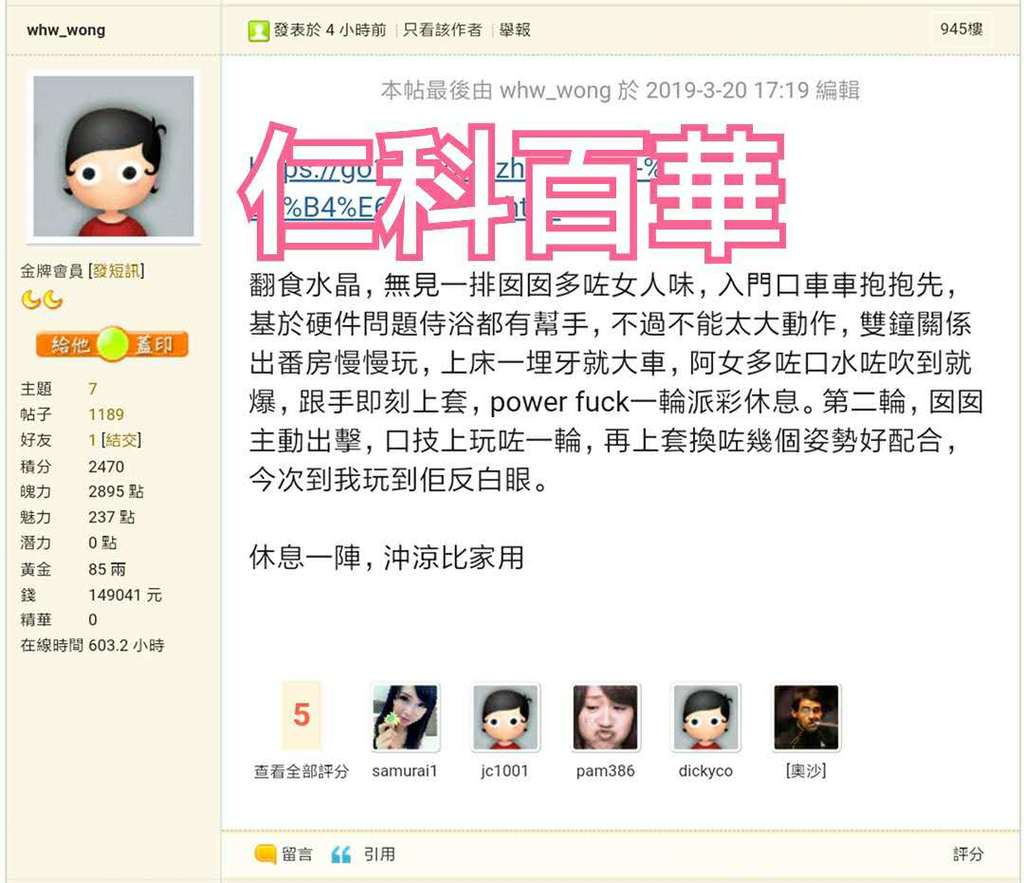Open the jc1001 rater username

point(504,771)
